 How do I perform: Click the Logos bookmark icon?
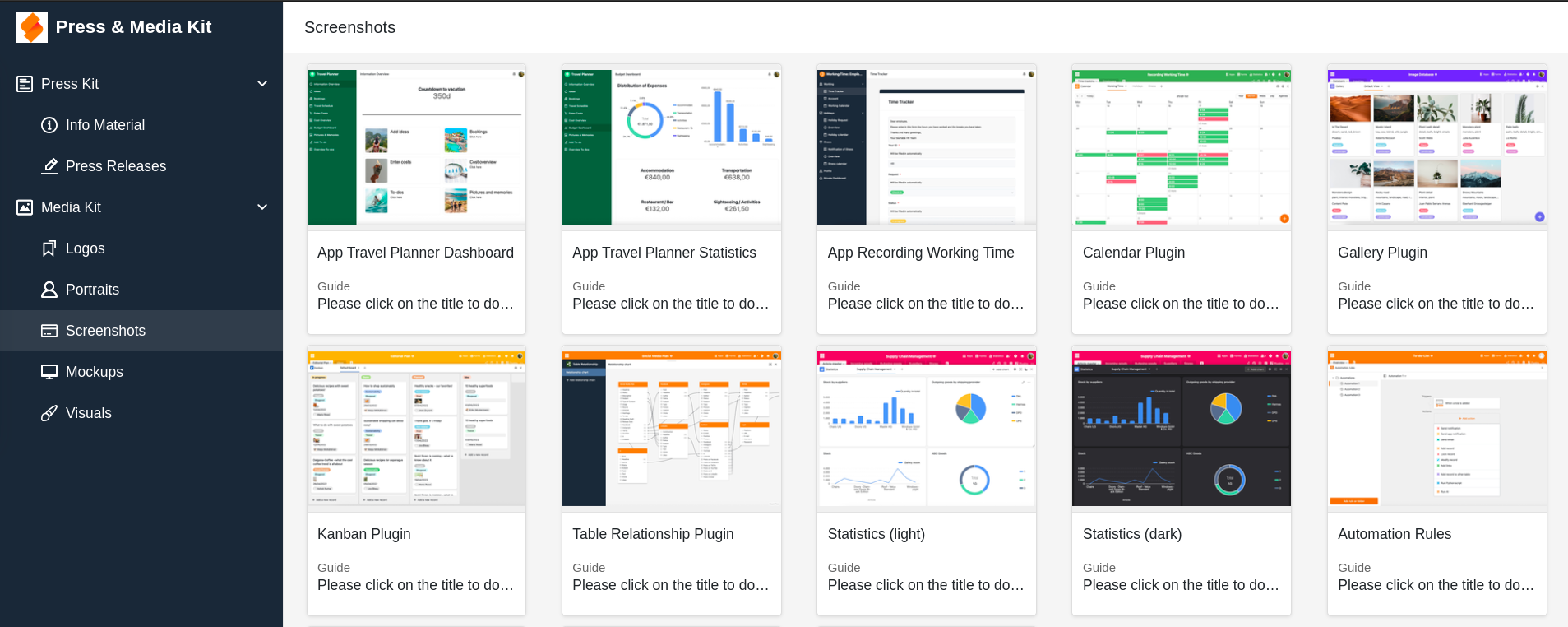(49, 248)
